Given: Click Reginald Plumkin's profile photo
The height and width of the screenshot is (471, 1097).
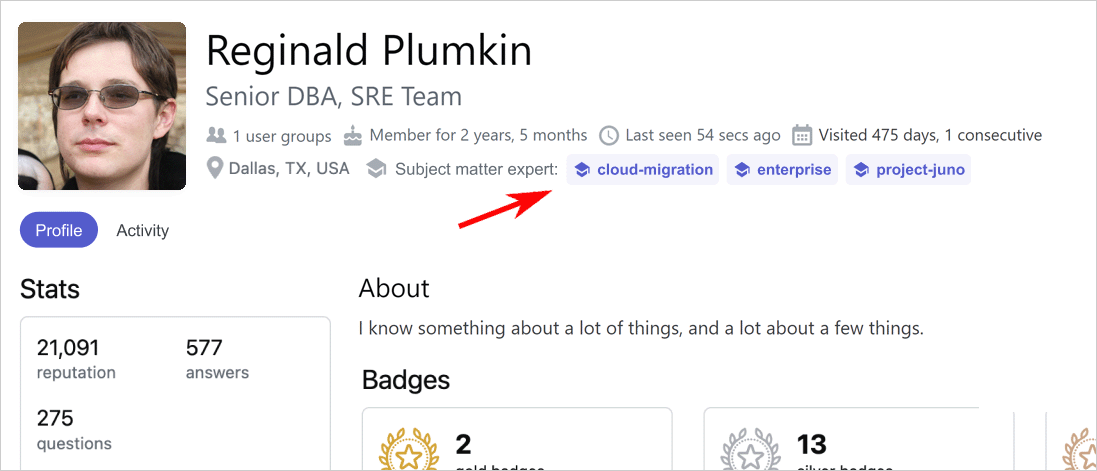Looking at the screenshot, I should pyautogui.click(x=102, y=106).
